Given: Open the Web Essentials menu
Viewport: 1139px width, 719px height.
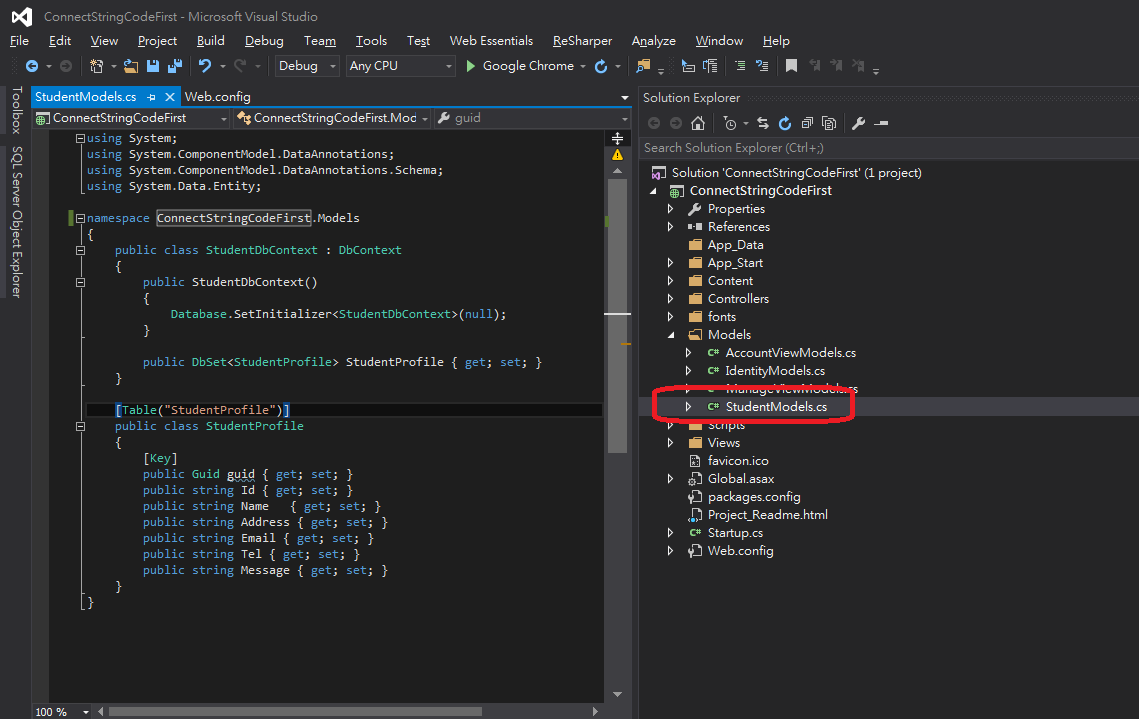Looking at the screenshot, I should pos(491,41).
